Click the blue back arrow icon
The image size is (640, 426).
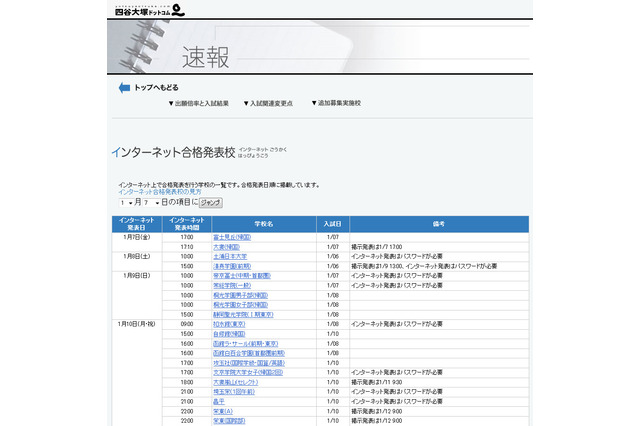[x=124, y=88]
